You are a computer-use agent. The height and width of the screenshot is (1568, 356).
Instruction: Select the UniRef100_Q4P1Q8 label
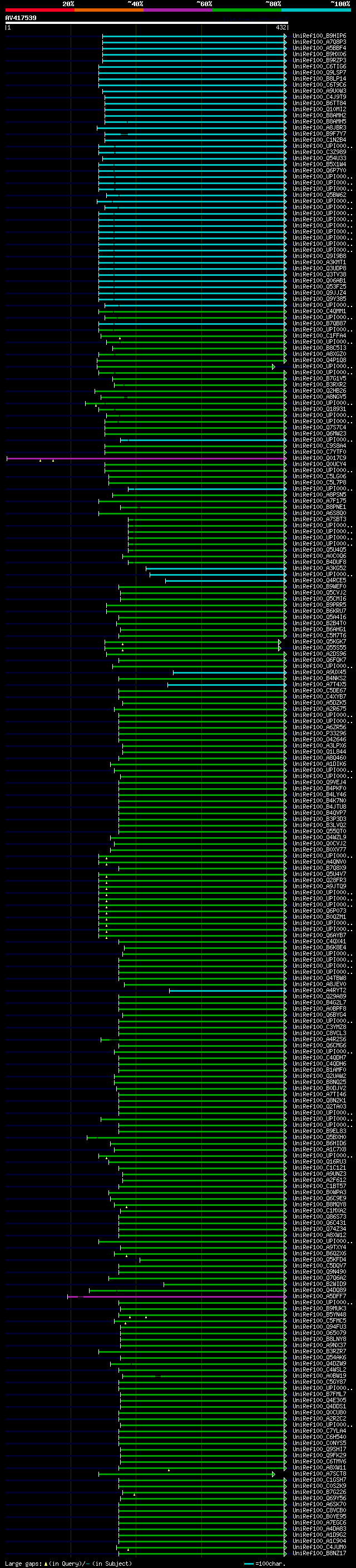[319, 360]
